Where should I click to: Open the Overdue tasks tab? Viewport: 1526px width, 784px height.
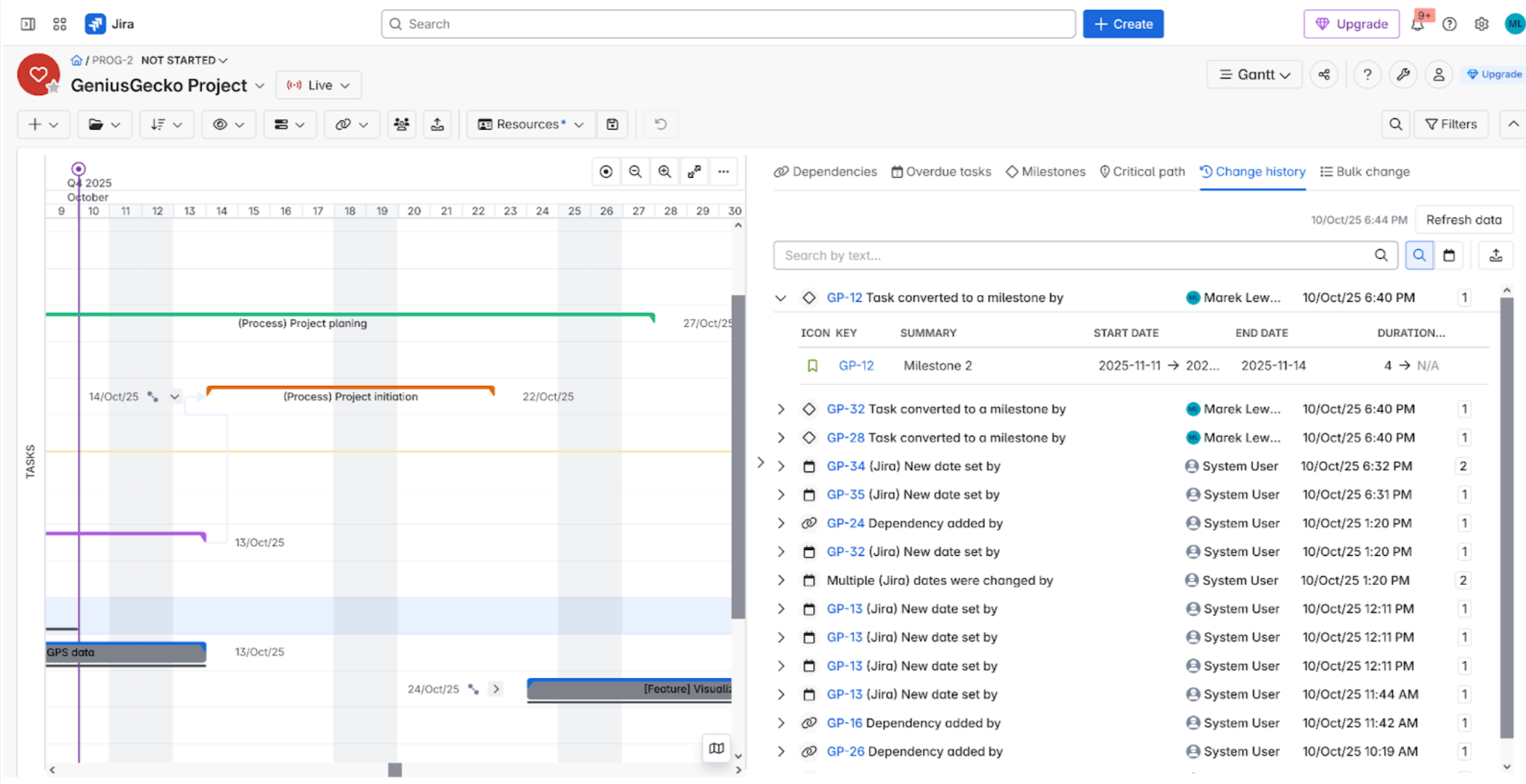(941, 171)
